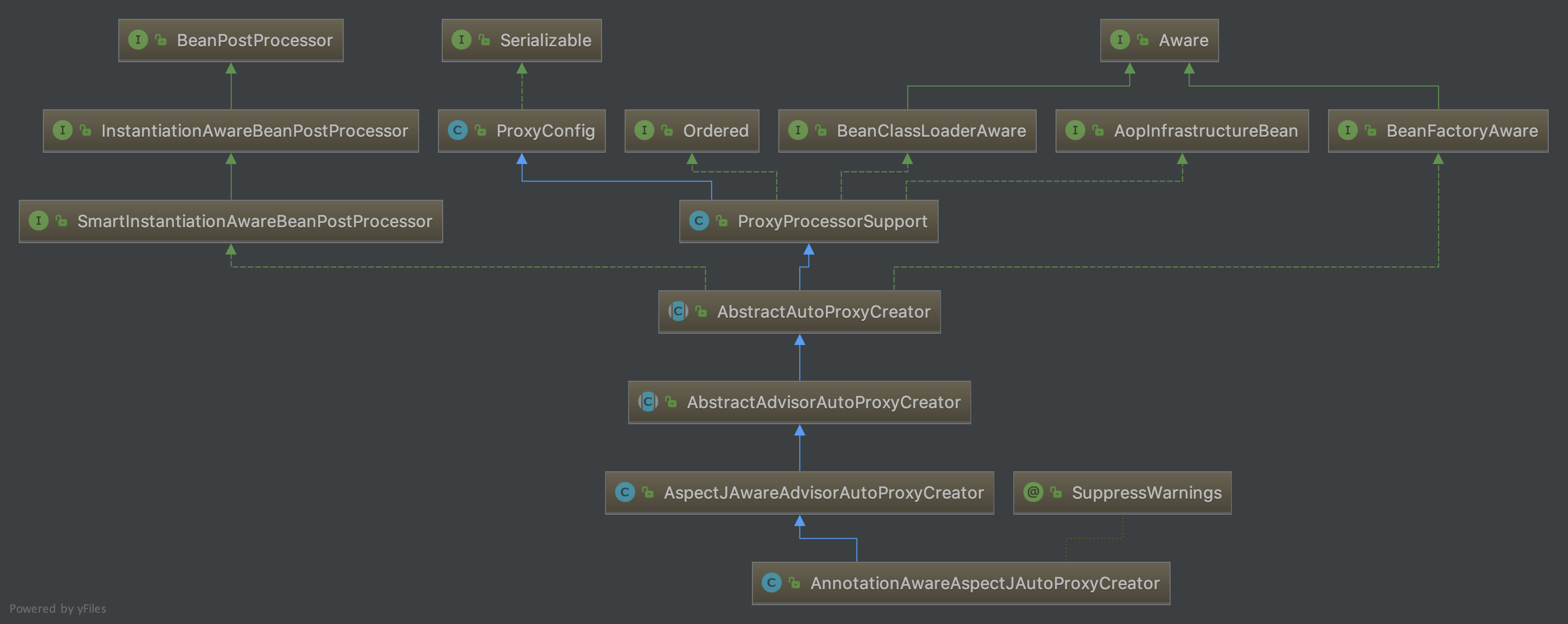This screenshot has height=624, width=1568.
Task: Select the ProxyConfig class icon
Action: pos(456,129)
